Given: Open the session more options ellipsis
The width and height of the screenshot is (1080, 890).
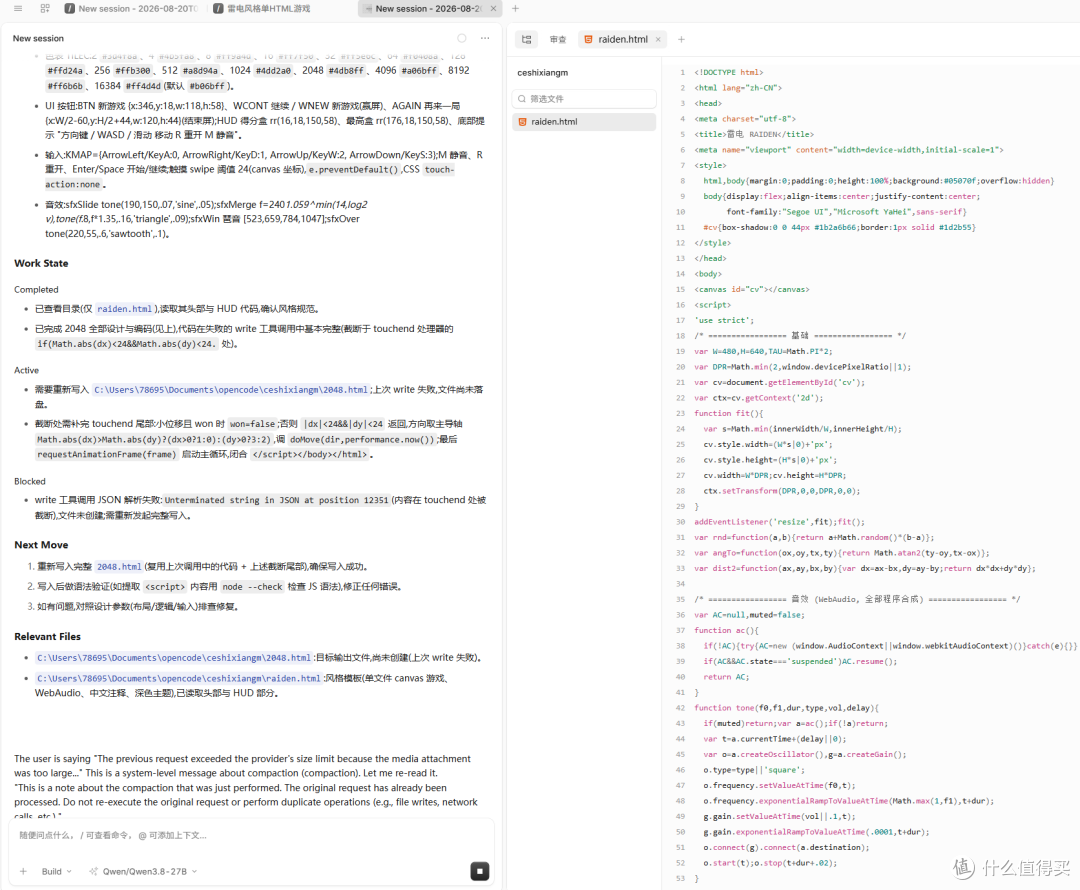Looking at the screenshot, I should click(x=485, y=38).
